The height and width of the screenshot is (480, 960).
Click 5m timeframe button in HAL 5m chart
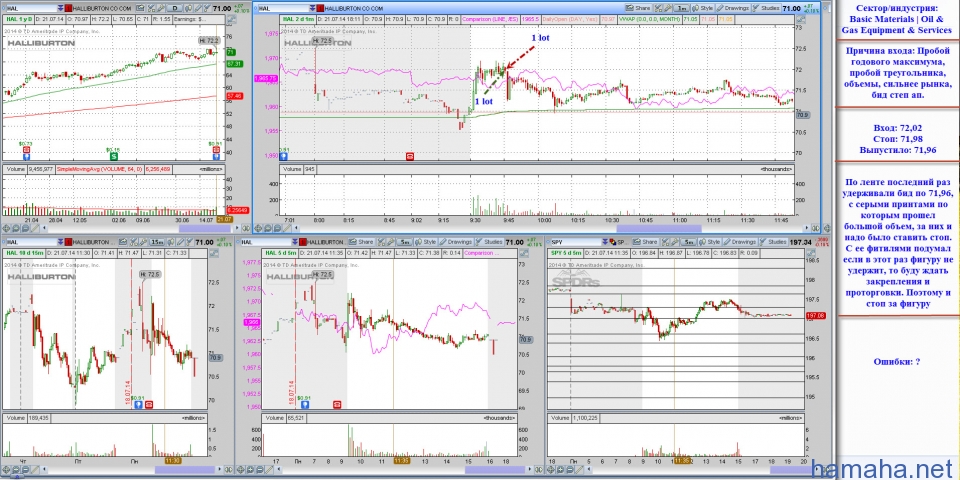pyautogui.click(x=404, y=242)
